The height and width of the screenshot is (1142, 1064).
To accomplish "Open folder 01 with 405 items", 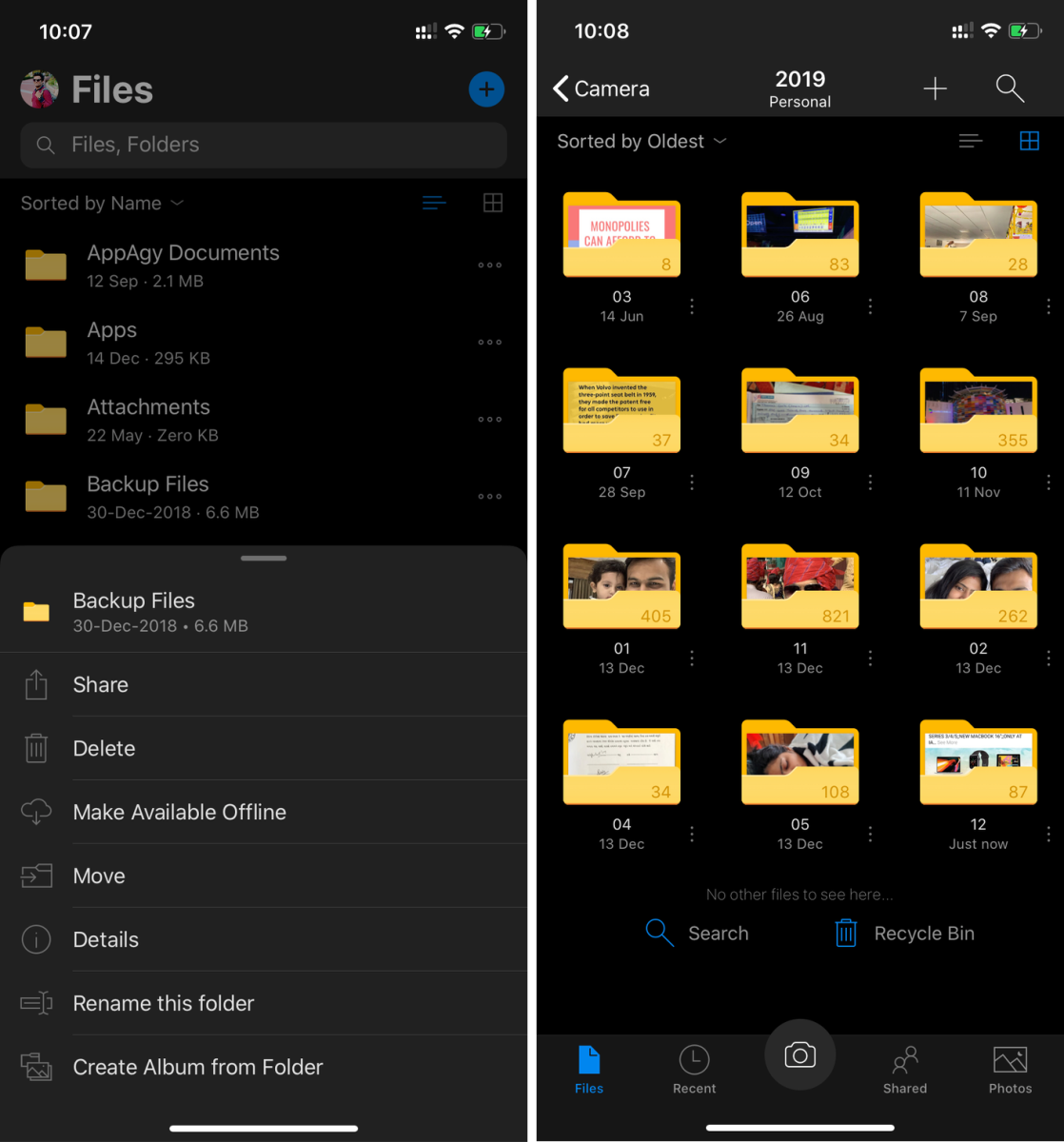I will click(621, 587).
